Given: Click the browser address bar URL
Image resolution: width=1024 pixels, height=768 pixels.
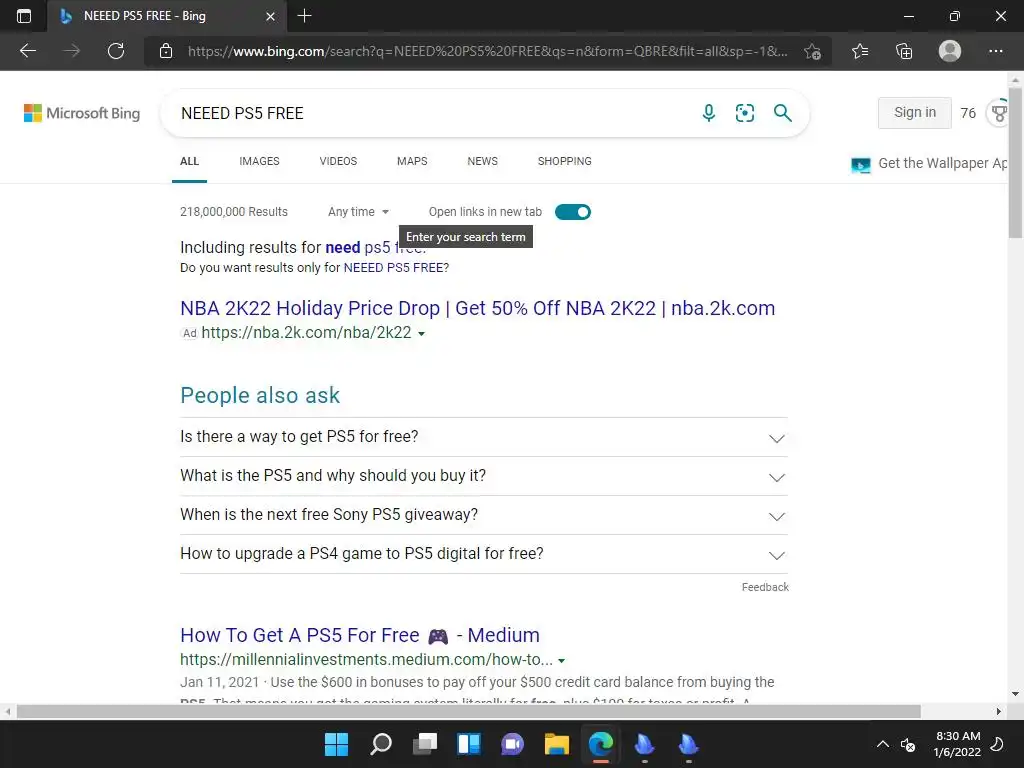Looking at the screenshot, I should click(x=487, y=51).
